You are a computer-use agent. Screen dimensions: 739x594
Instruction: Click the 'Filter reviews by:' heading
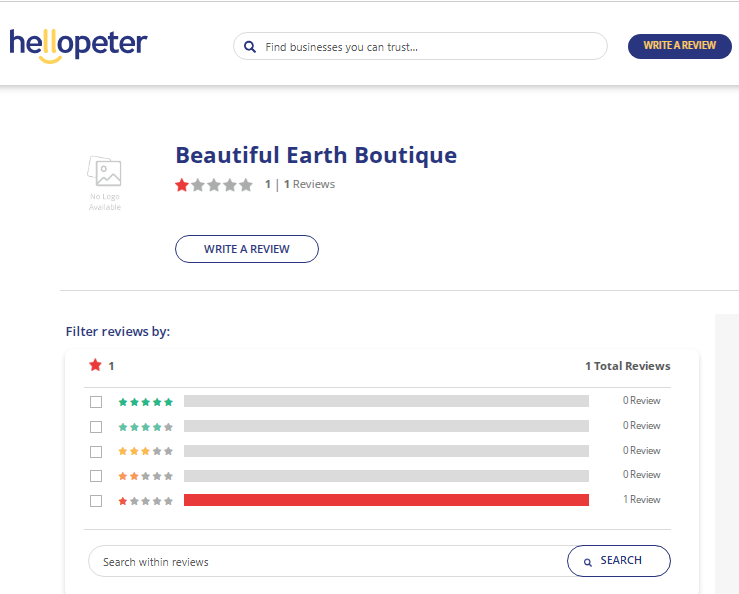[x=118, y=332]
